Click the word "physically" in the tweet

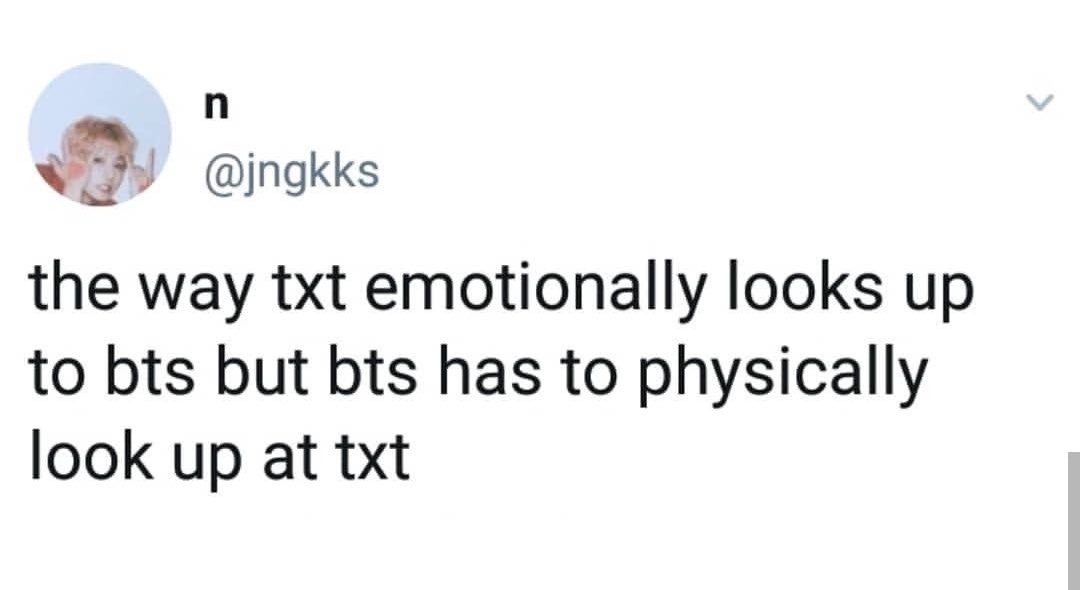point(784,375)
